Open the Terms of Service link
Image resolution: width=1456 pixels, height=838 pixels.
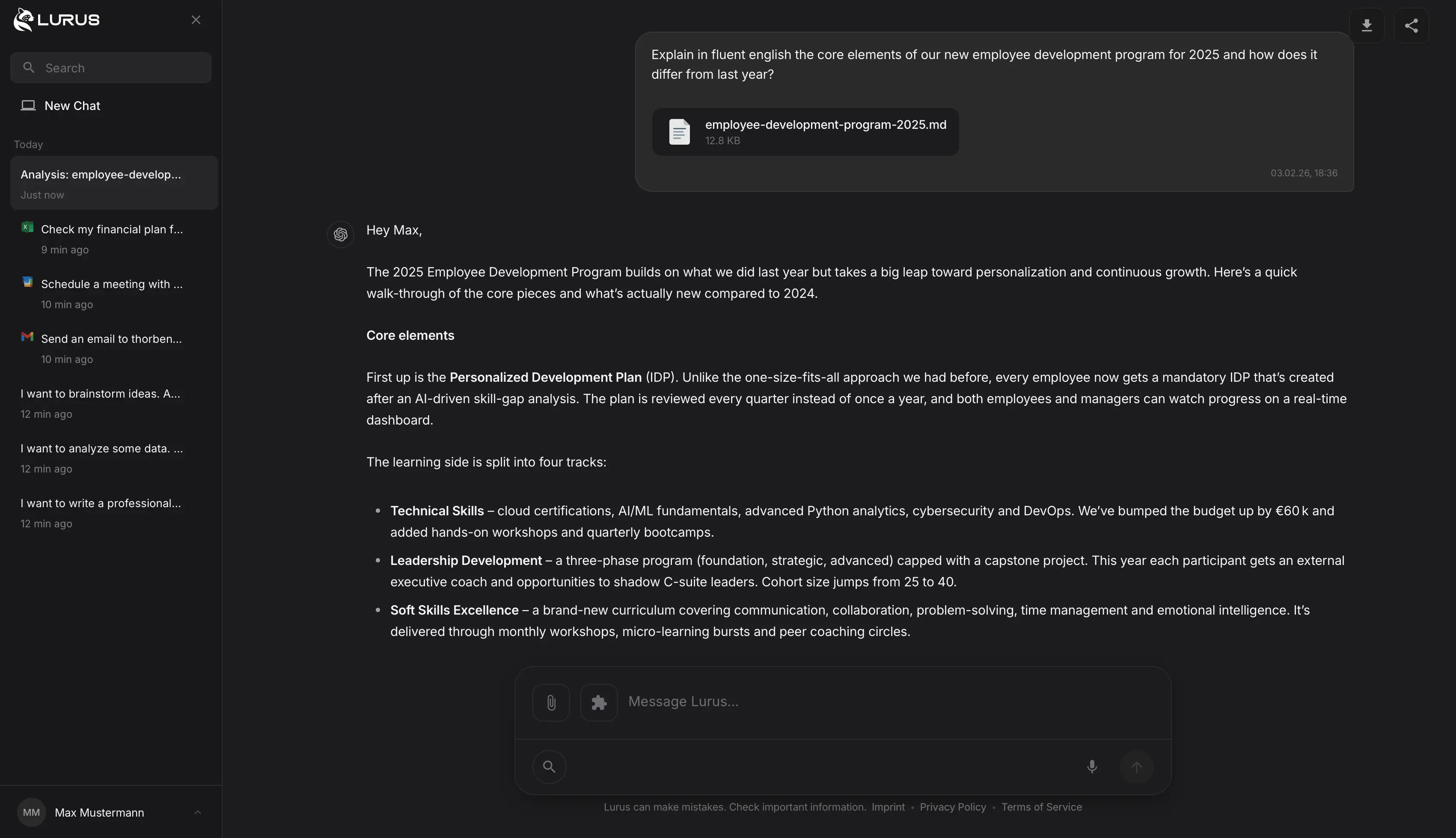[1041, 807]
